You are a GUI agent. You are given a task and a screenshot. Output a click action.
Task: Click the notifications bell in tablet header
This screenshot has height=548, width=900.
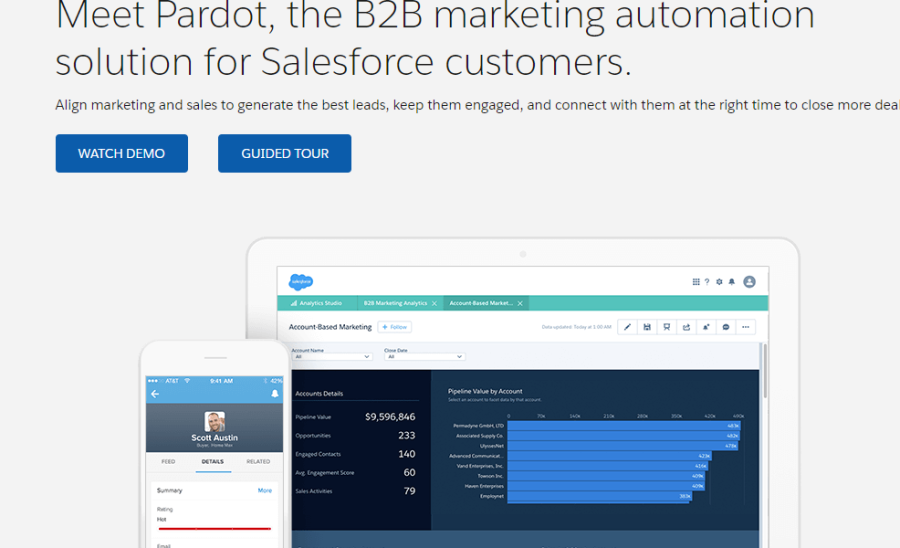coord(732,282)
